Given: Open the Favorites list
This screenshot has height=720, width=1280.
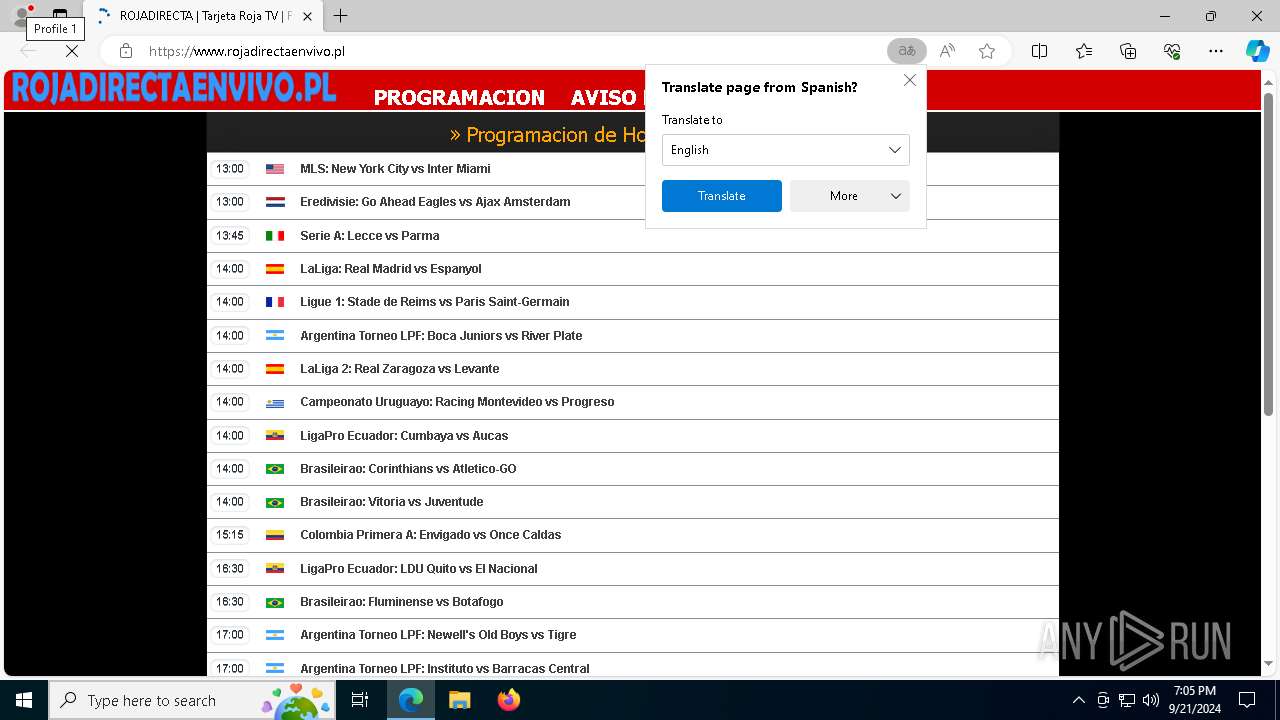Looking at the screenshot, I should pyautogui.click(x=1084, y=51).
